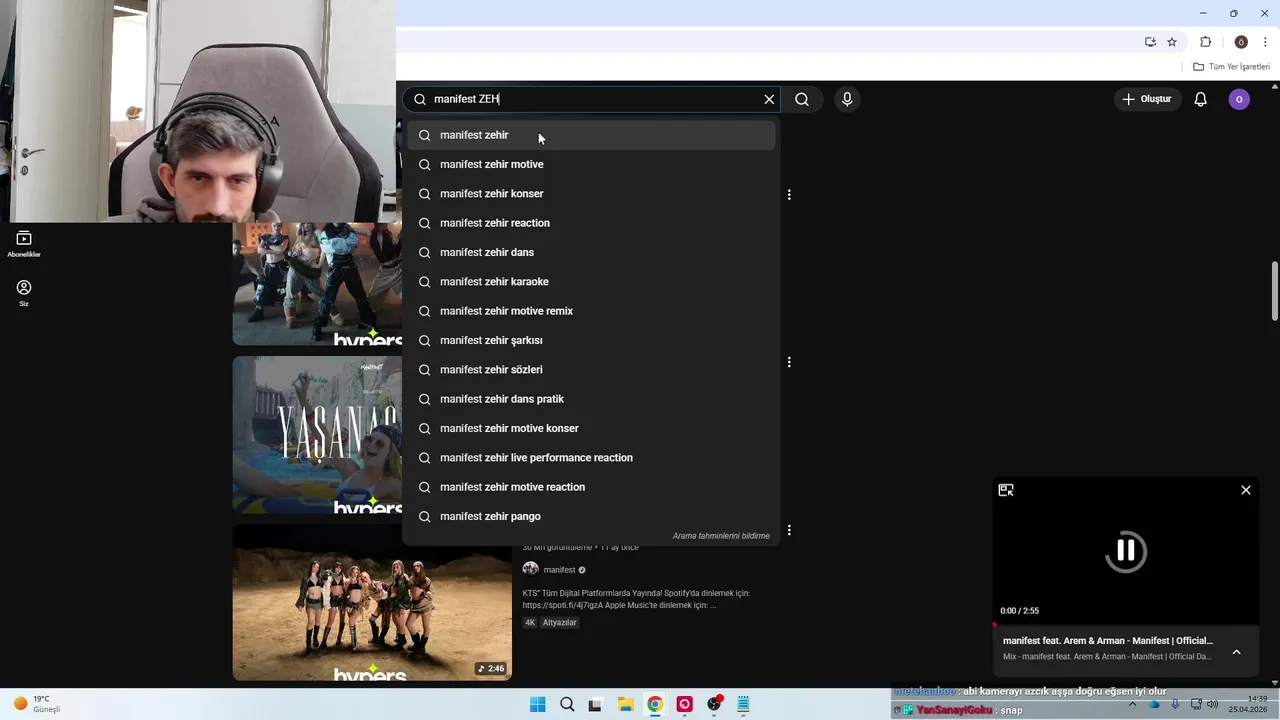The height and width of the screenshot is (720, 1280).
Task: Open the purple account avatar menu
Action: click(1239, 99)
